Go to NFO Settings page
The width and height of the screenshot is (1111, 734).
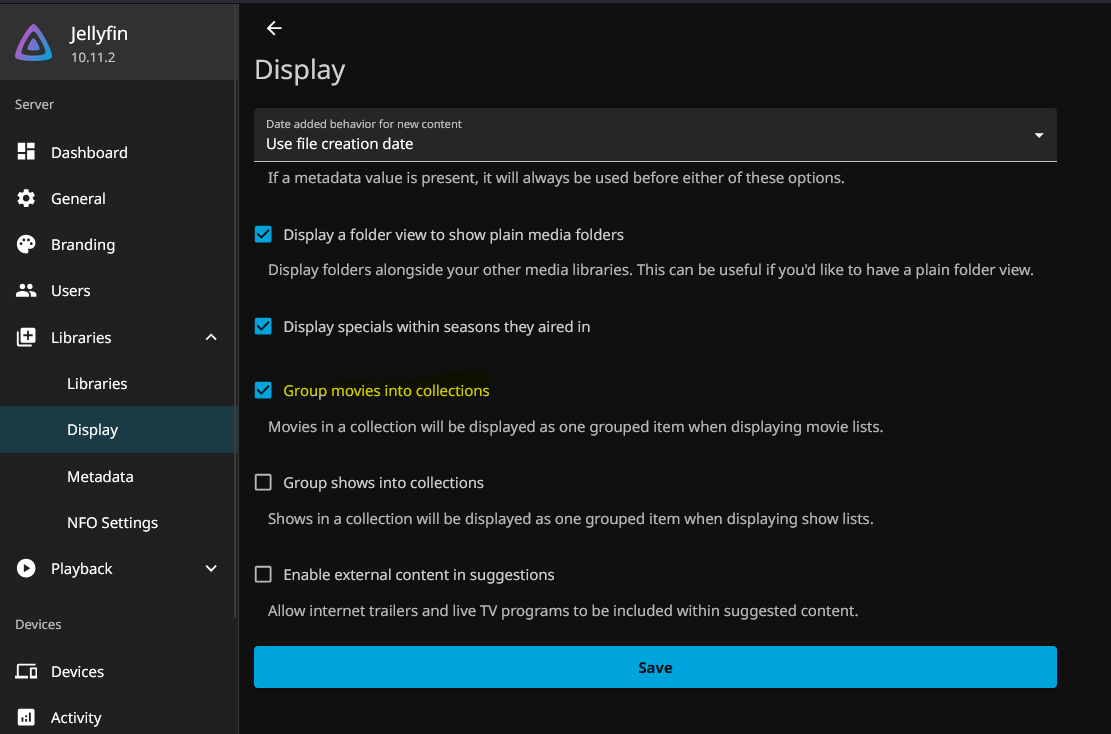click(x=112, y=522)
